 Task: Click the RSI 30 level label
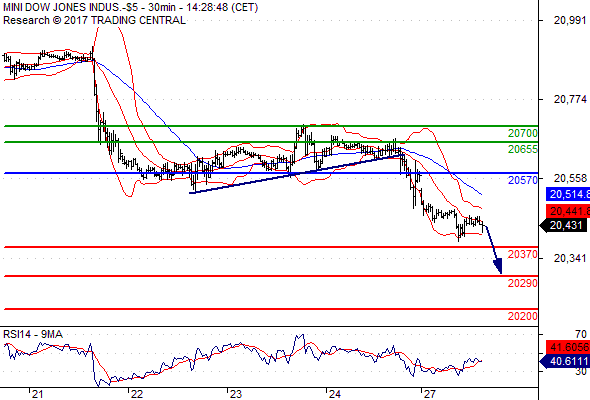pyautogui.click(x=581, y=371)
